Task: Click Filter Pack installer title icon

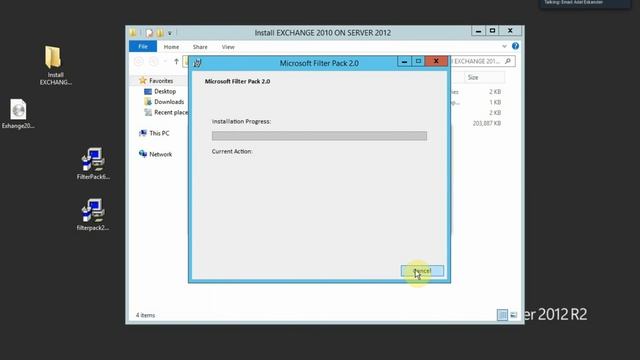Action: tap(198, 63)
